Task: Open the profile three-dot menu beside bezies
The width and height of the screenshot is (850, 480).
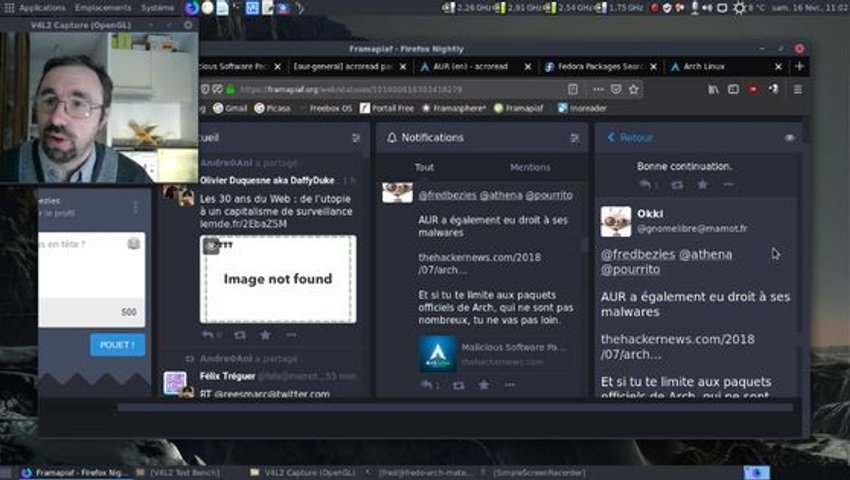Action: (136, 207)
